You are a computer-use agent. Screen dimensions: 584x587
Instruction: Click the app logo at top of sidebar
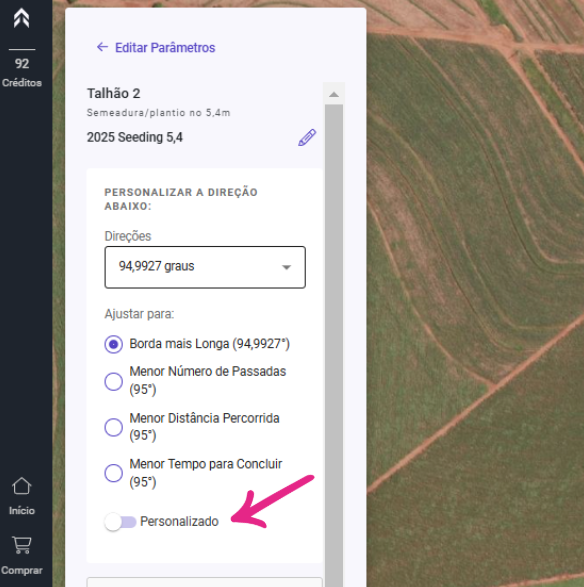click(21, 18)
